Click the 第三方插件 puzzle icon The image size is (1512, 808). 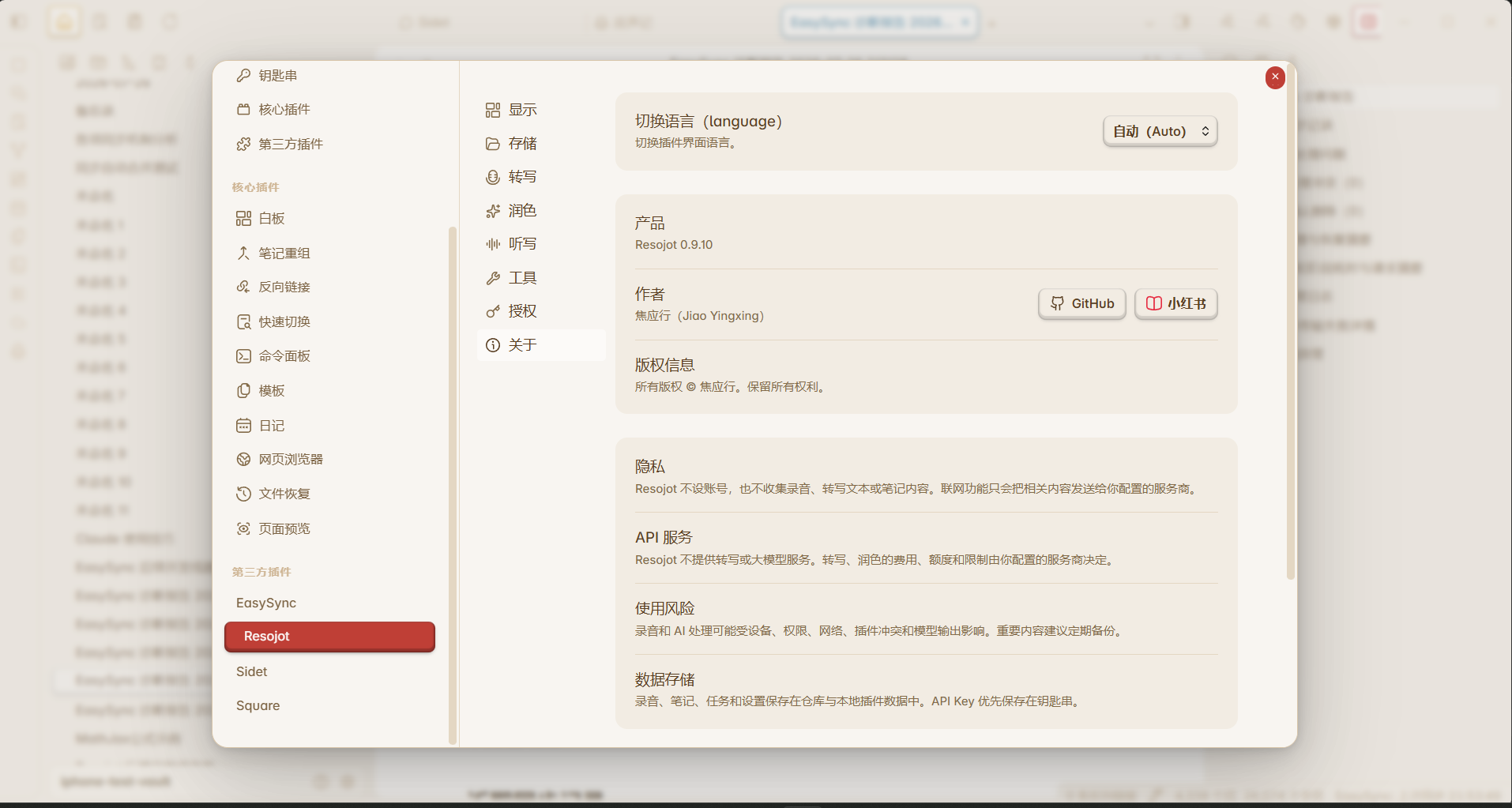point(243,144)
